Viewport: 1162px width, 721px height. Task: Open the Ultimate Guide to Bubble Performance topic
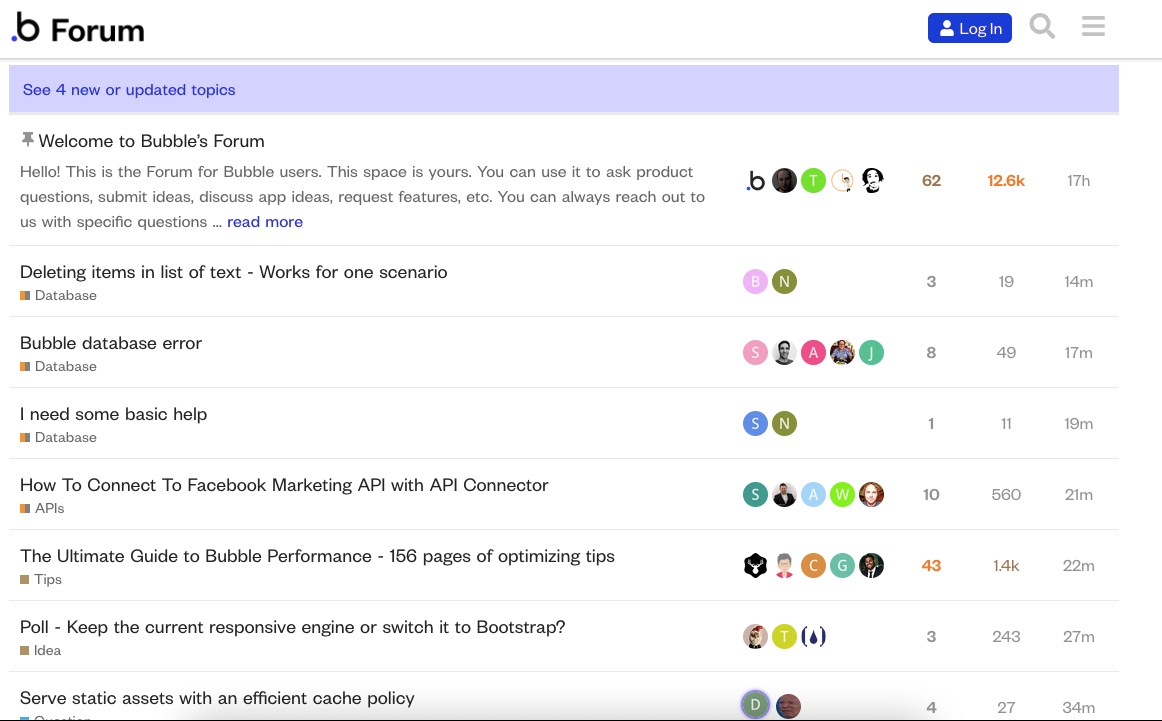(317, 556)
